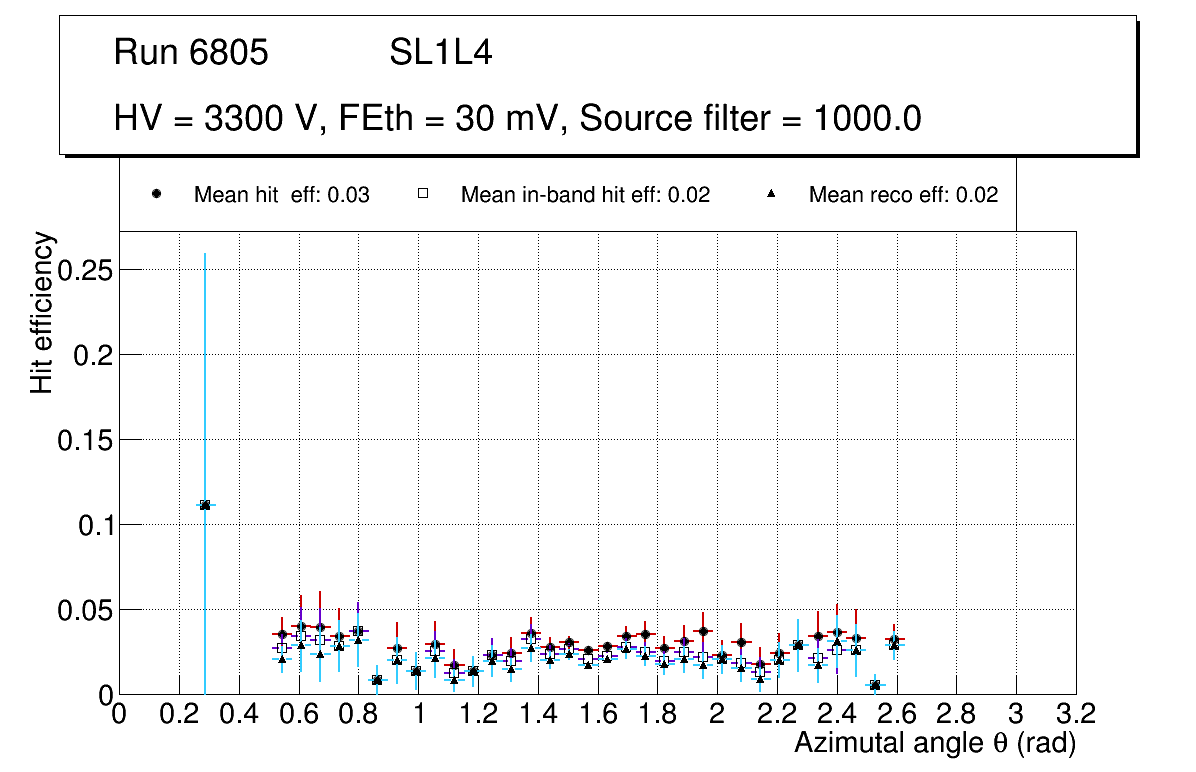Click the lowest data marker near 2.5 rad

click(x=875, y=685)
